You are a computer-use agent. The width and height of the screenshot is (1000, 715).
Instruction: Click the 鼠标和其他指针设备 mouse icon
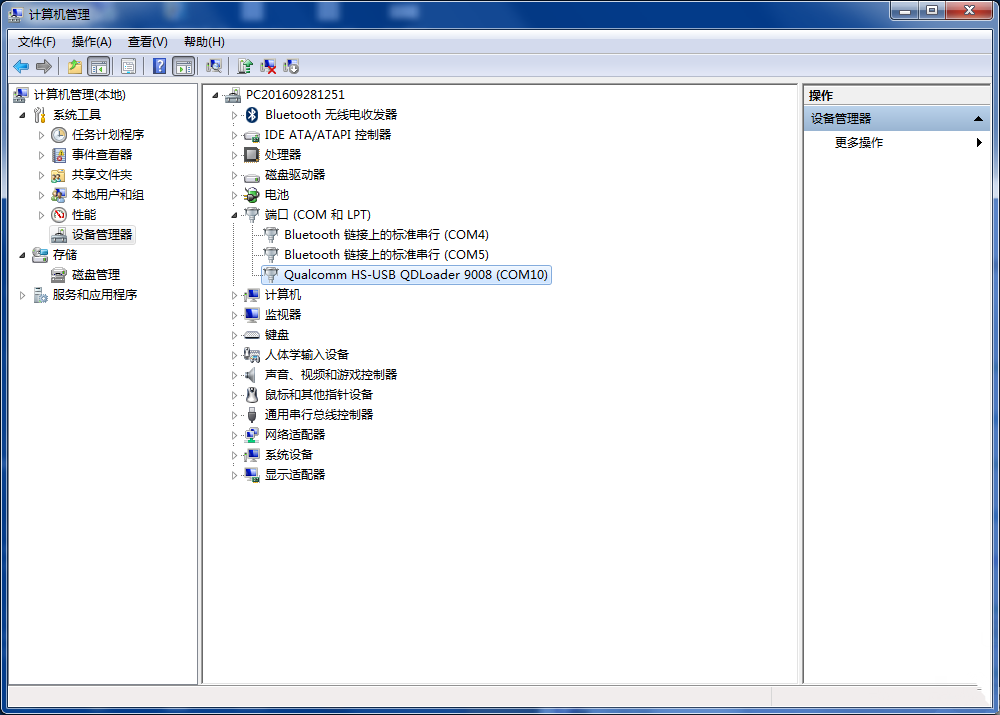pyautogui.click(x=252, y=395)
